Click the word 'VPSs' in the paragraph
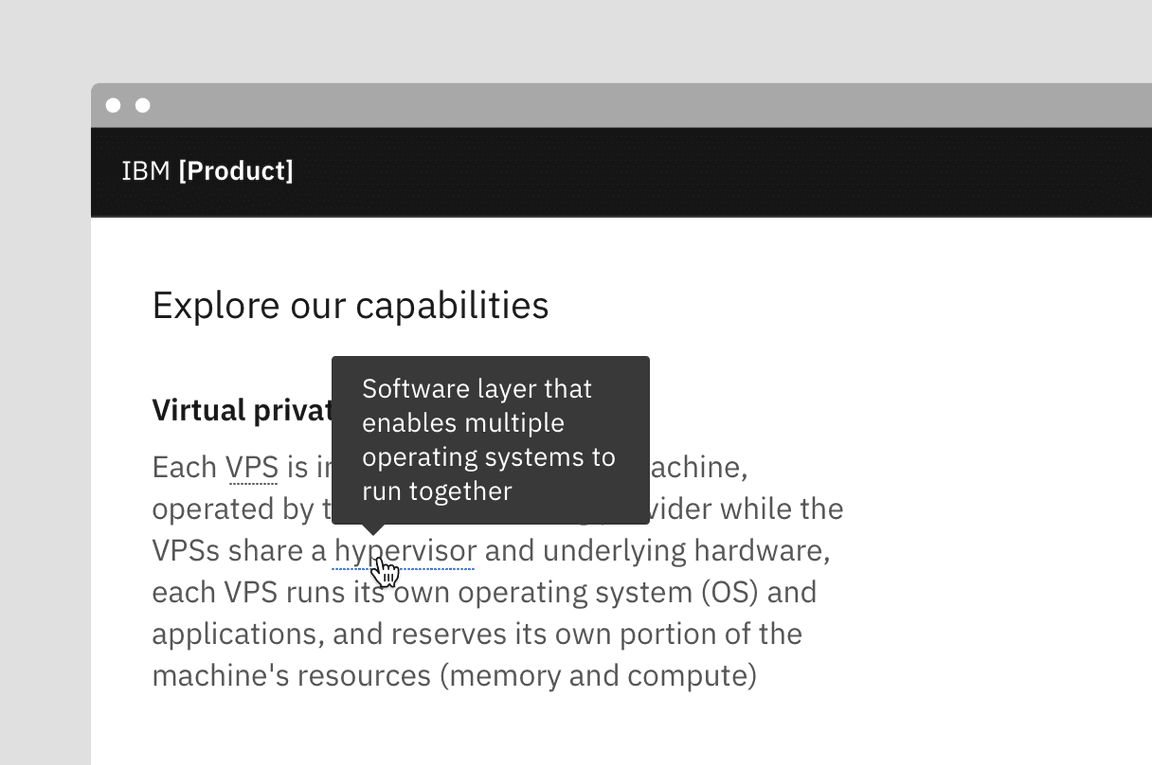This screenshot has height=765, width=1152. pos(185,551)
